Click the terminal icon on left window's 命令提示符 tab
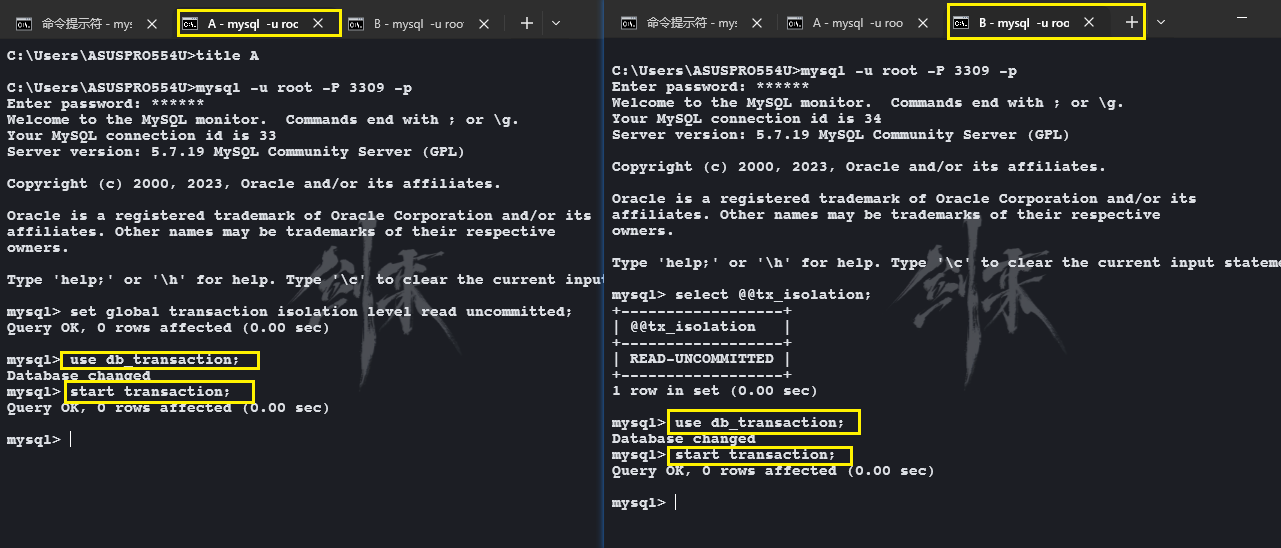Image resolution: width=1281 pixels, height=548 pixels. 23,23
